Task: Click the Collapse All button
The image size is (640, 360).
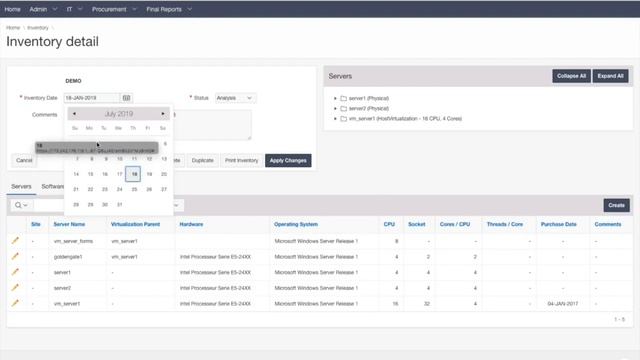Action: pos(571,76)
